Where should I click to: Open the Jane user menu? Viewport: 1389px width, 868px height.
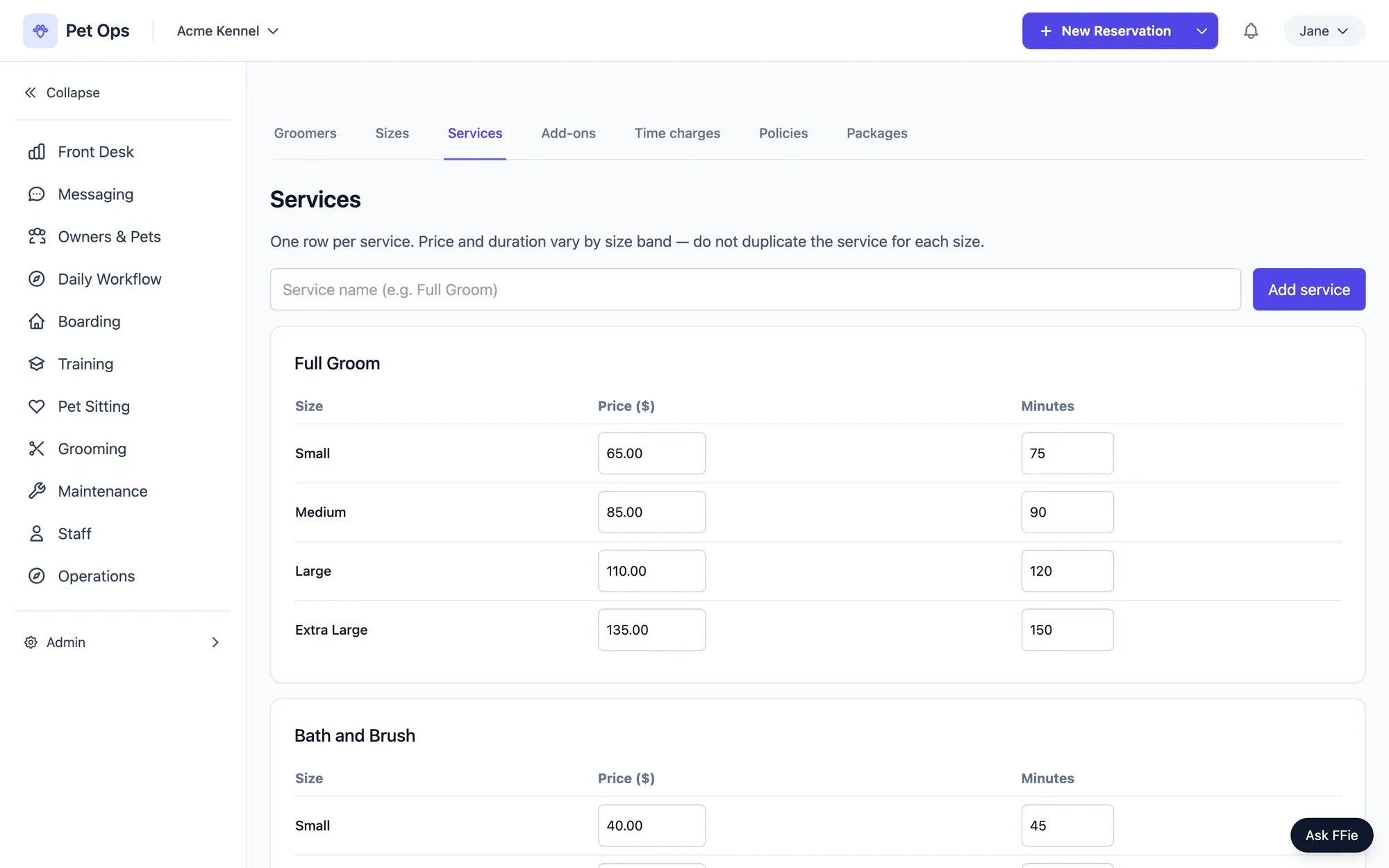[1324, 31]
